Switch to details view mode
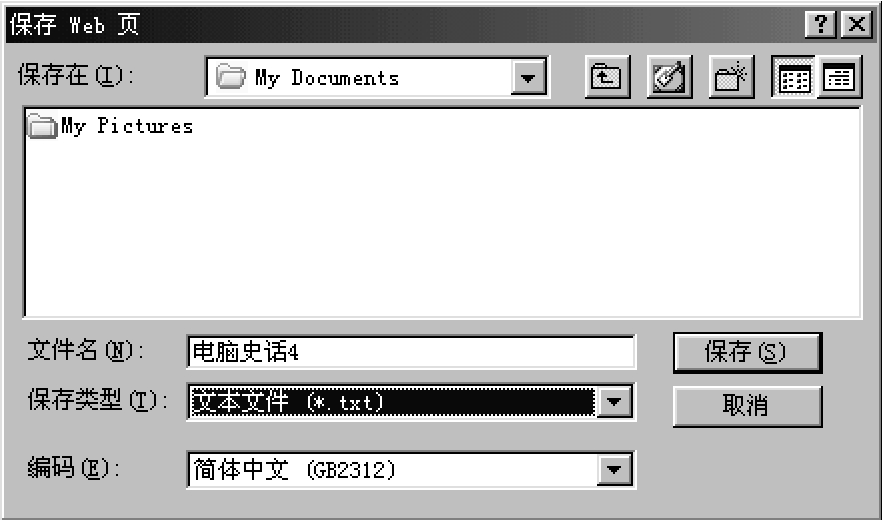Screen dimensions: 882x520 [839, 77]
